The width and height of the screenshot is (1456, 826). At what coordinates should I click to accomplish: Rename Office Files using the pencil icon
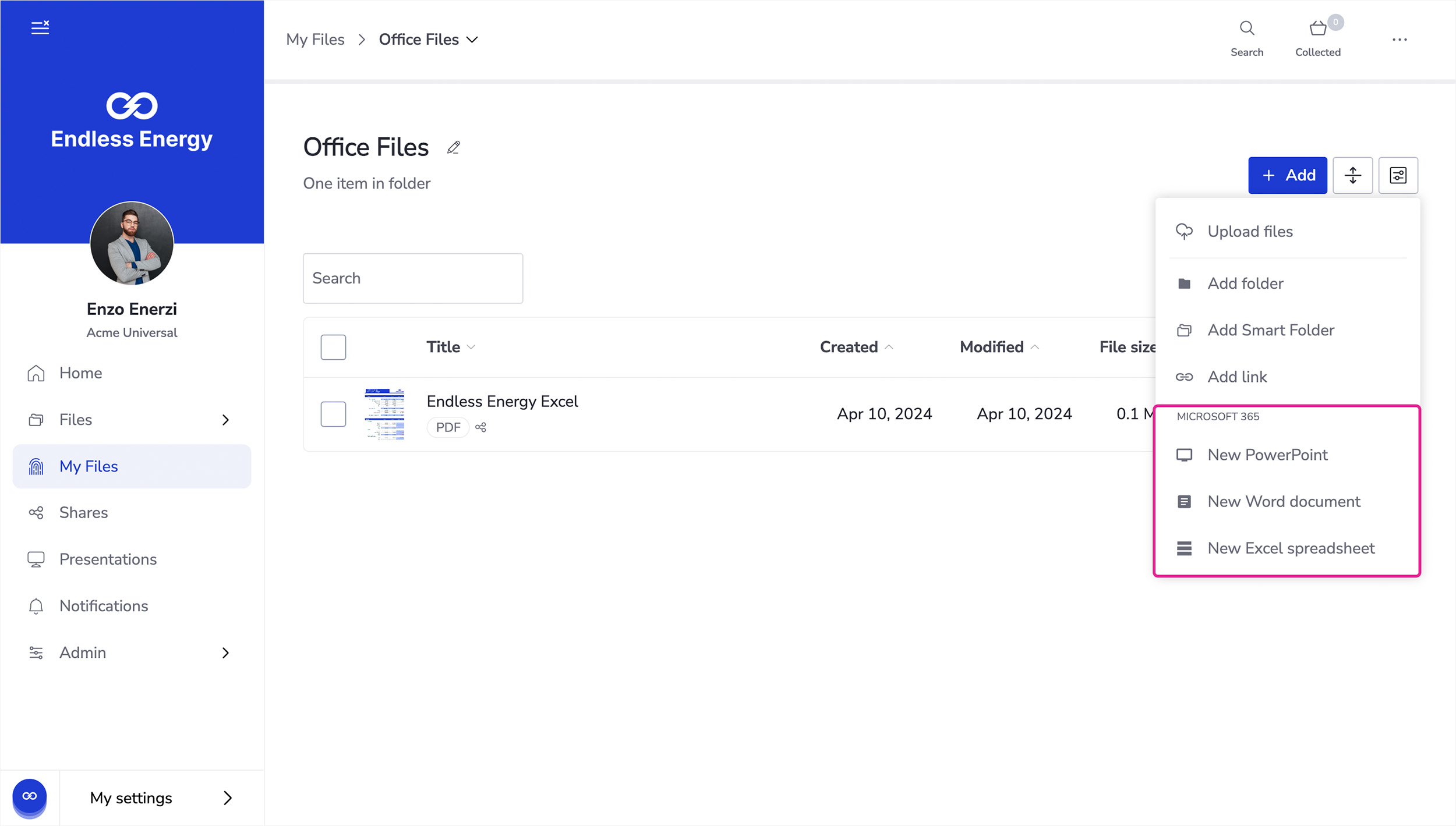click(x=453, y=147)
